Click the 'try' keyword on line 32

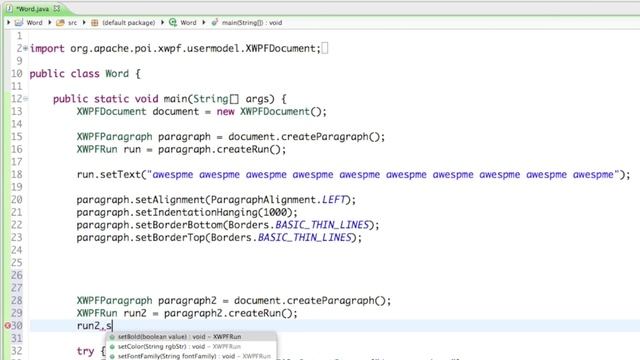(x=85, y=351)
